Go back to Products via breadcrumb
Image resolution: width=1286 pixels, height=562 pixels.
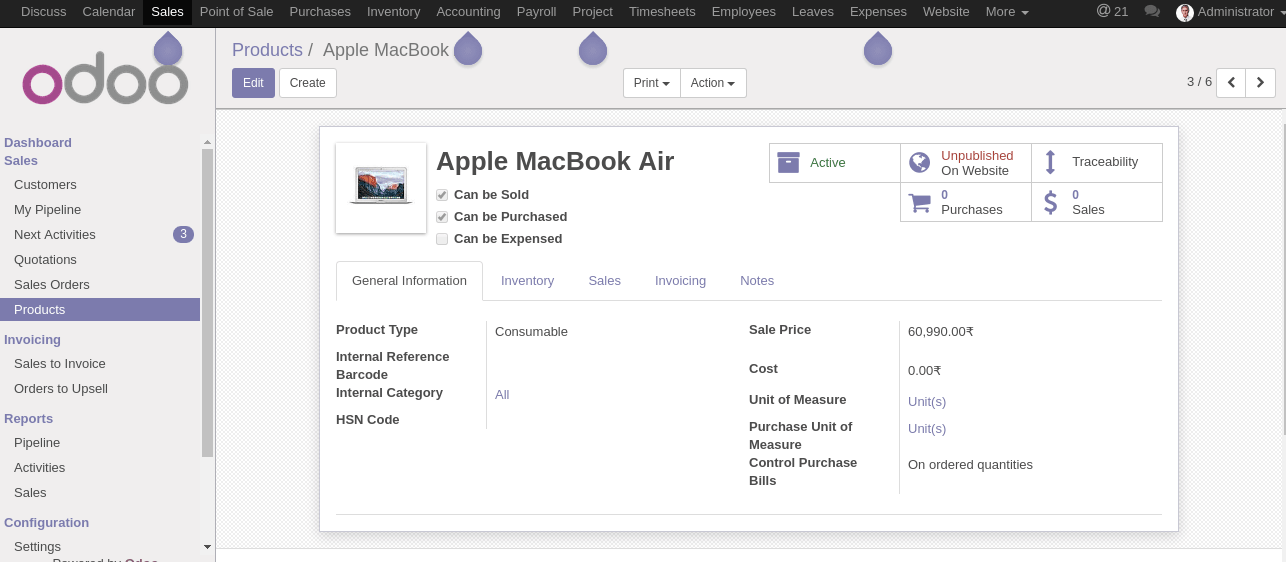point(267,50)
